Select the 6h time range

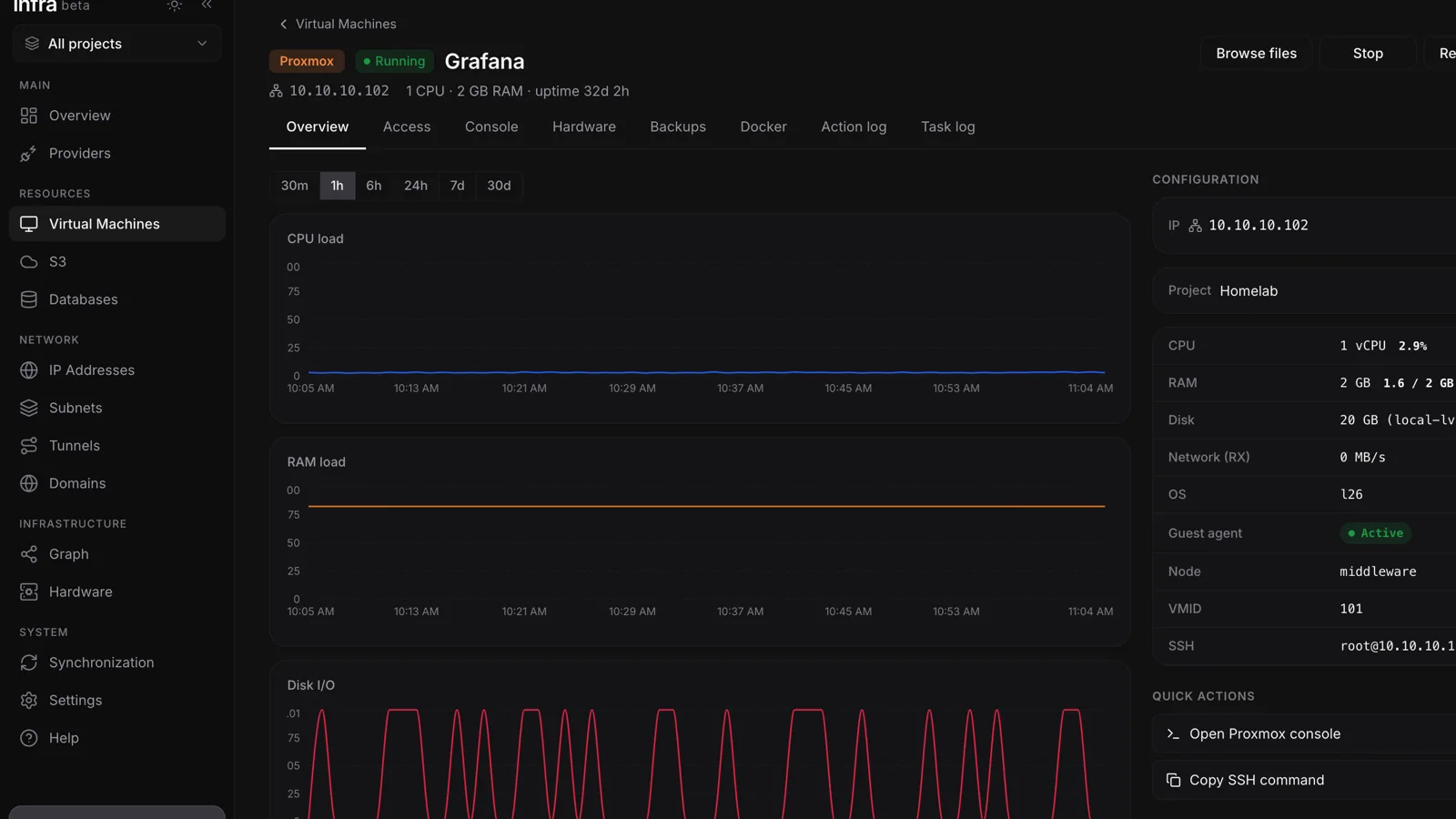[374, 186]
